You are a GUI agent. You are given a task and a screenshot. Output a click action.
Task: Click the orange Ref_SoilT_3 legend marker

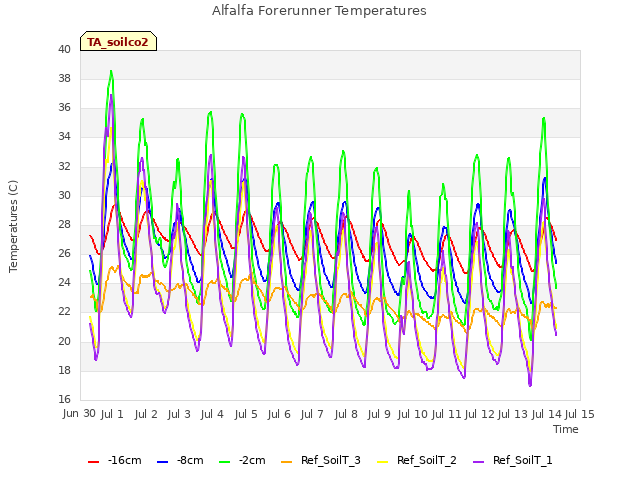287,462
